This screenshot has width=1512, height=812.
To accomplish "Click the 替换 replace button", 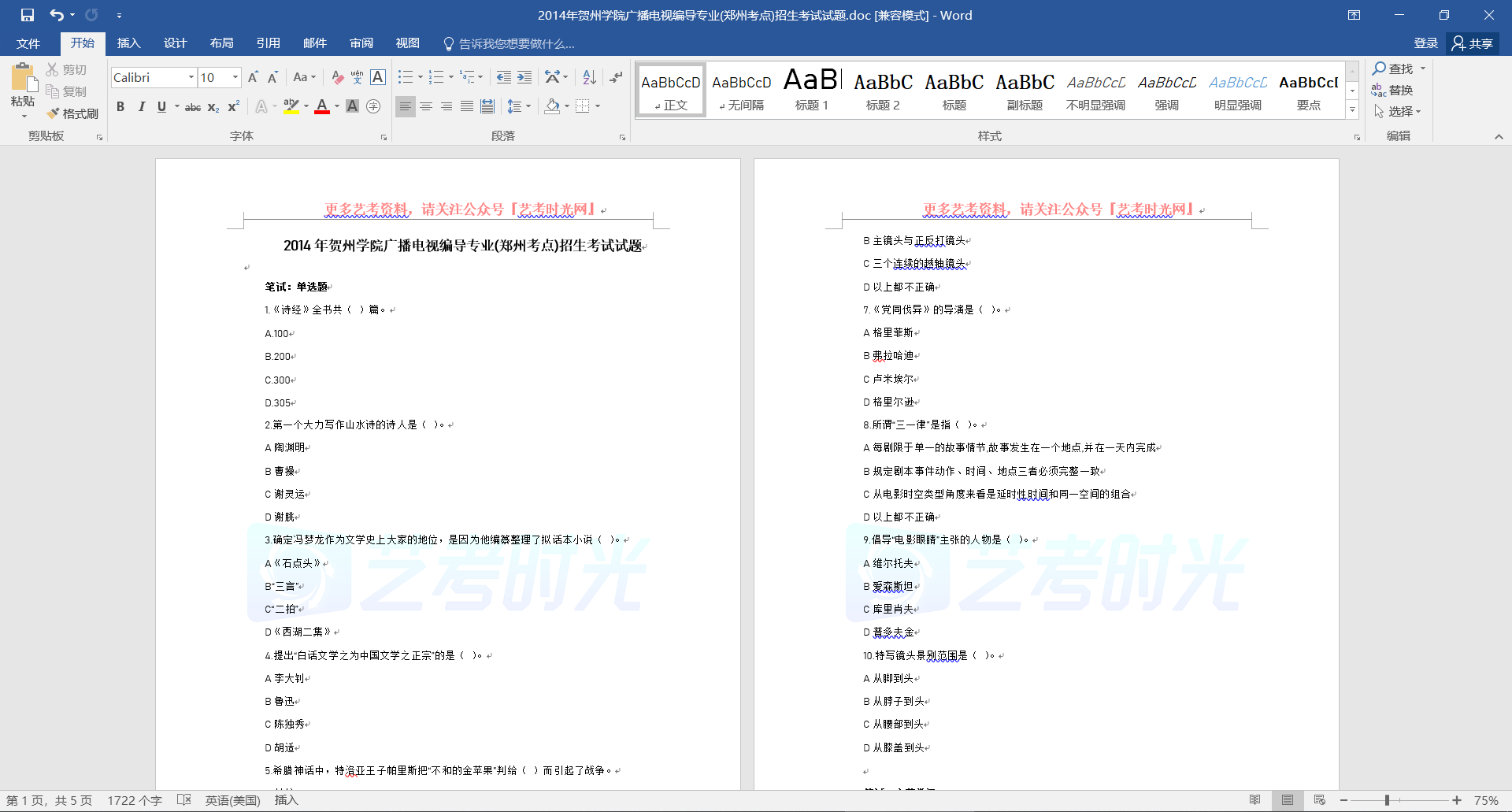I will (1392, 91).
